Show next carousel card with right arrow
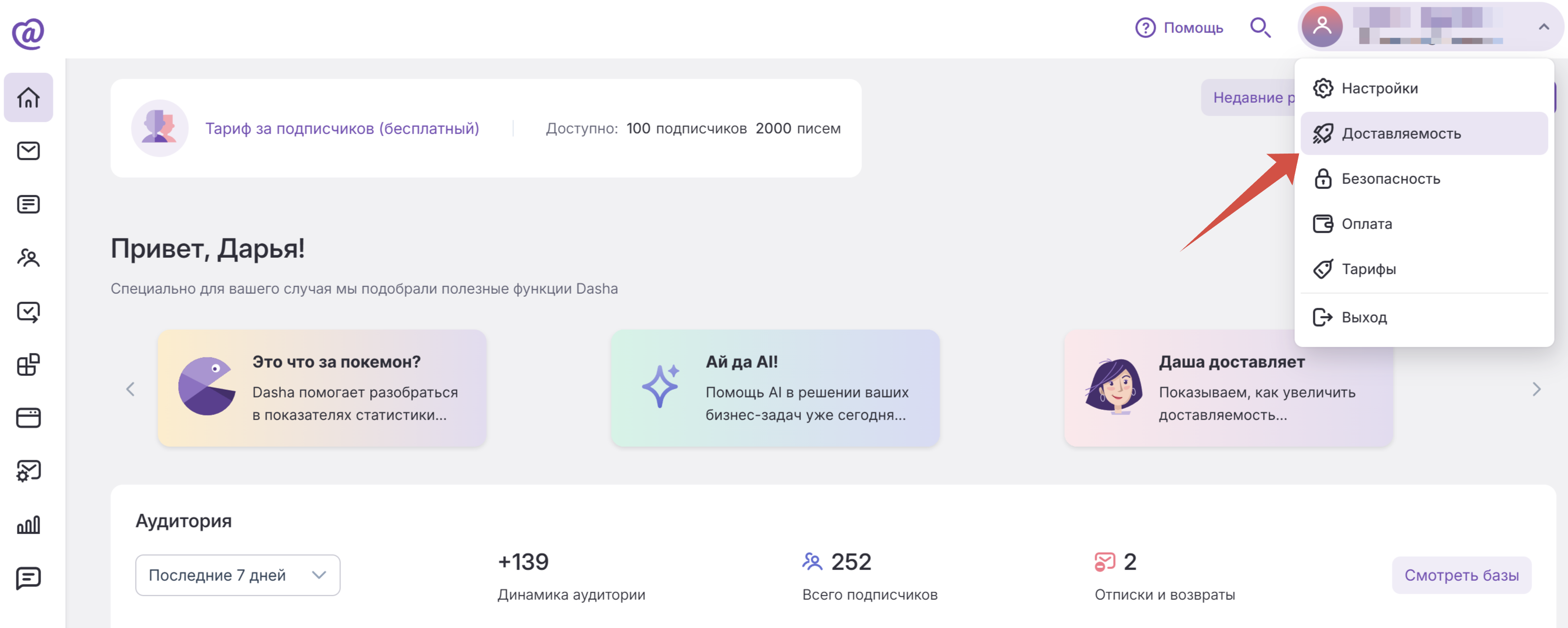This screenshot has width=1568, height=628. click(1536, 389)
